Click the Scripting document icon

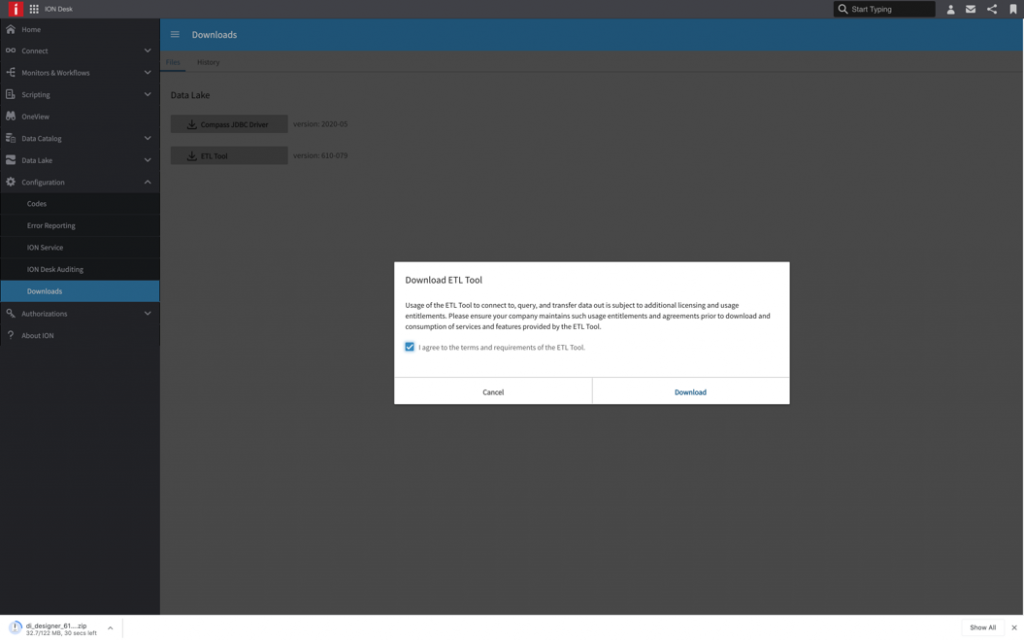tap(10, 94)
